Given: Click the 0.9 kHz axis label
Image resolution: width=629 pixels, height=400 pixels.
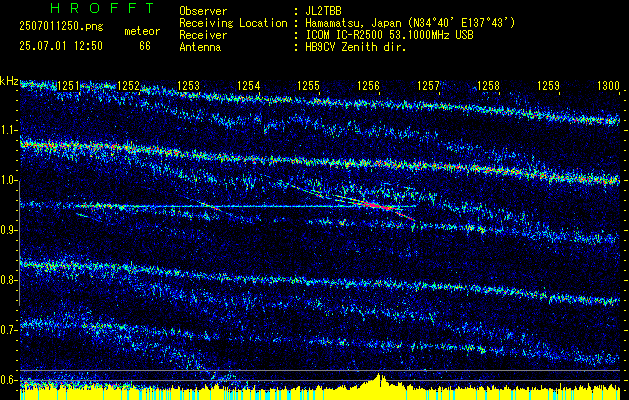Looking at the screenshot, I should pyautogui.click(x=9, y=230).
